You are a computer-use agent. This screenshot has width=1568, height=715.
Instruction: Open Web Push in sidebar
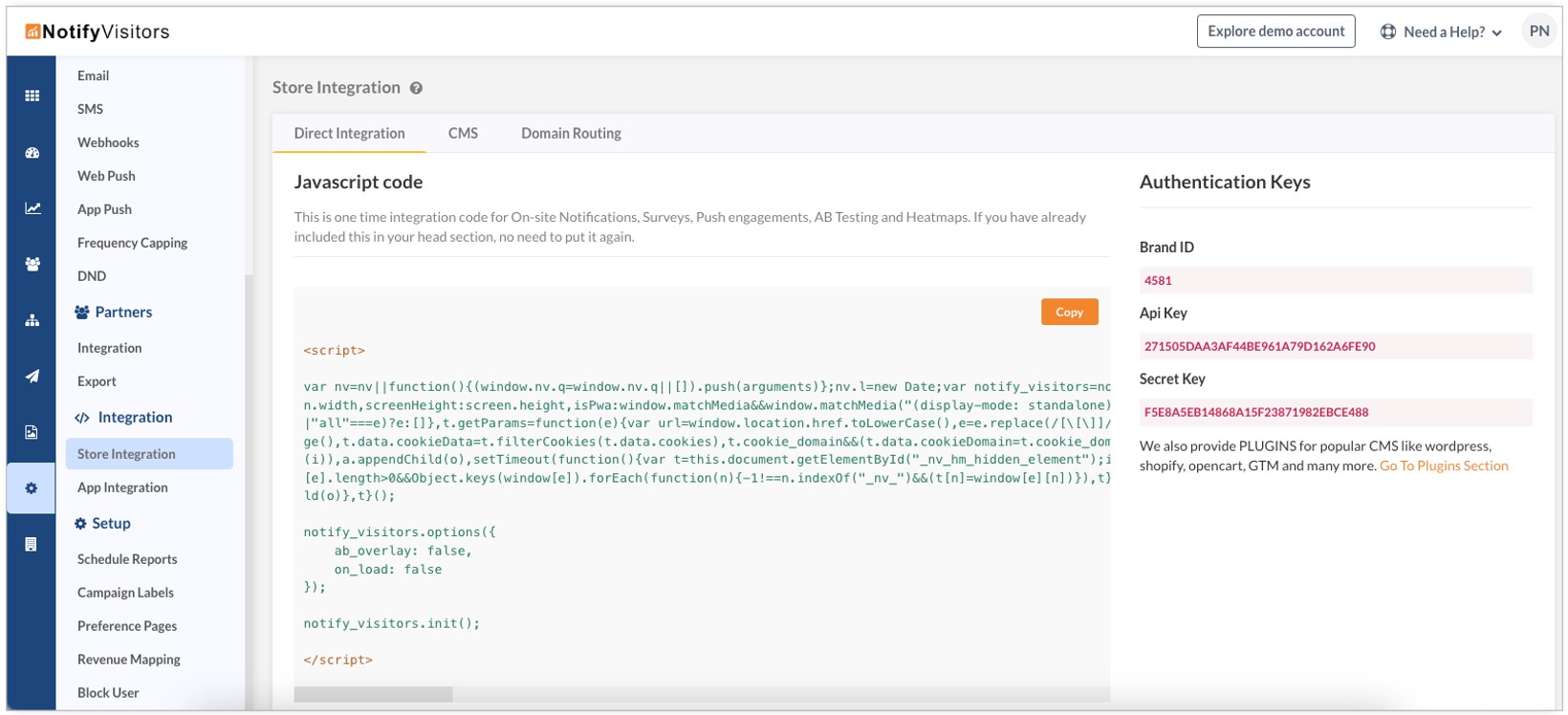106,176
